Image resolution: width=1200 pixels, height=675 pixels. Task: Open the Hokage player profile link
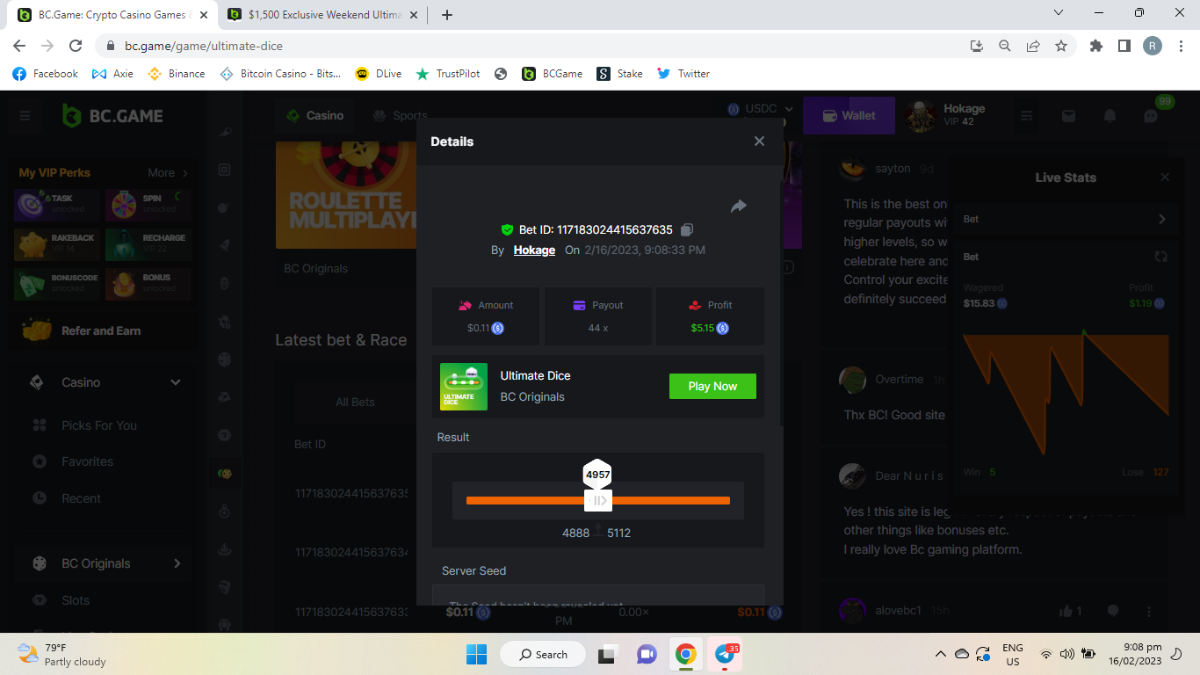pyautogui.click(x=534, y=250)
